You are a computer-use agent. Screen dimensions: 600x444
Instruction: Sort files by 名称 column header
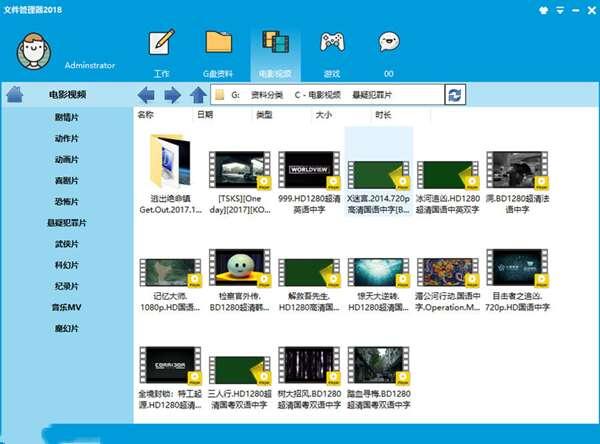tap(146, 116)
